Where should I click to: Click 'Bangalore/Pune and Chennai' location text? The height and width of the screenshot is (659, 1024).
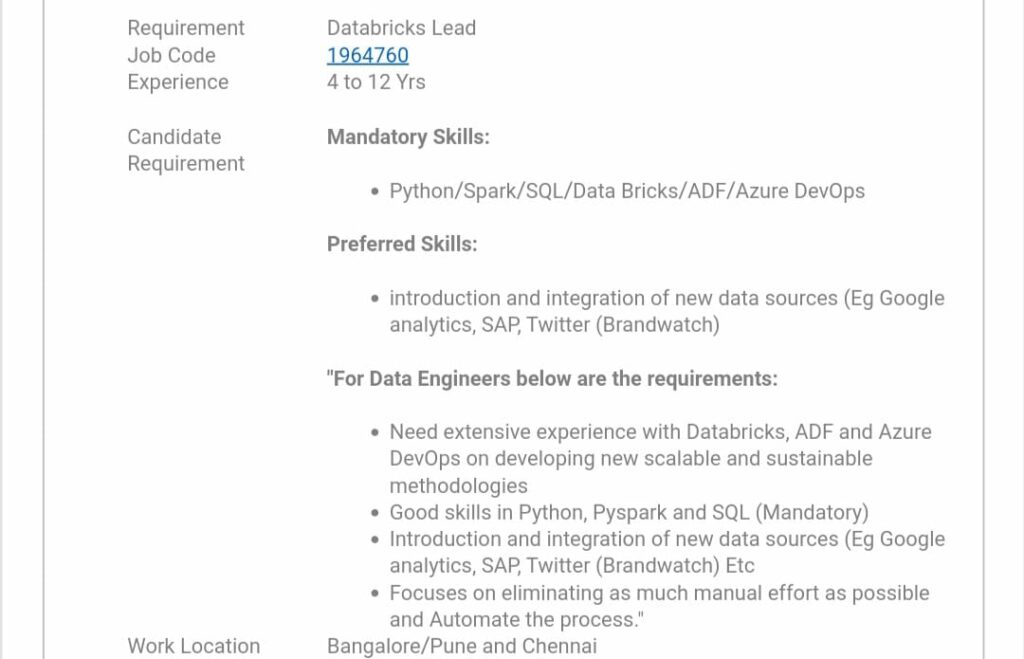462,647
